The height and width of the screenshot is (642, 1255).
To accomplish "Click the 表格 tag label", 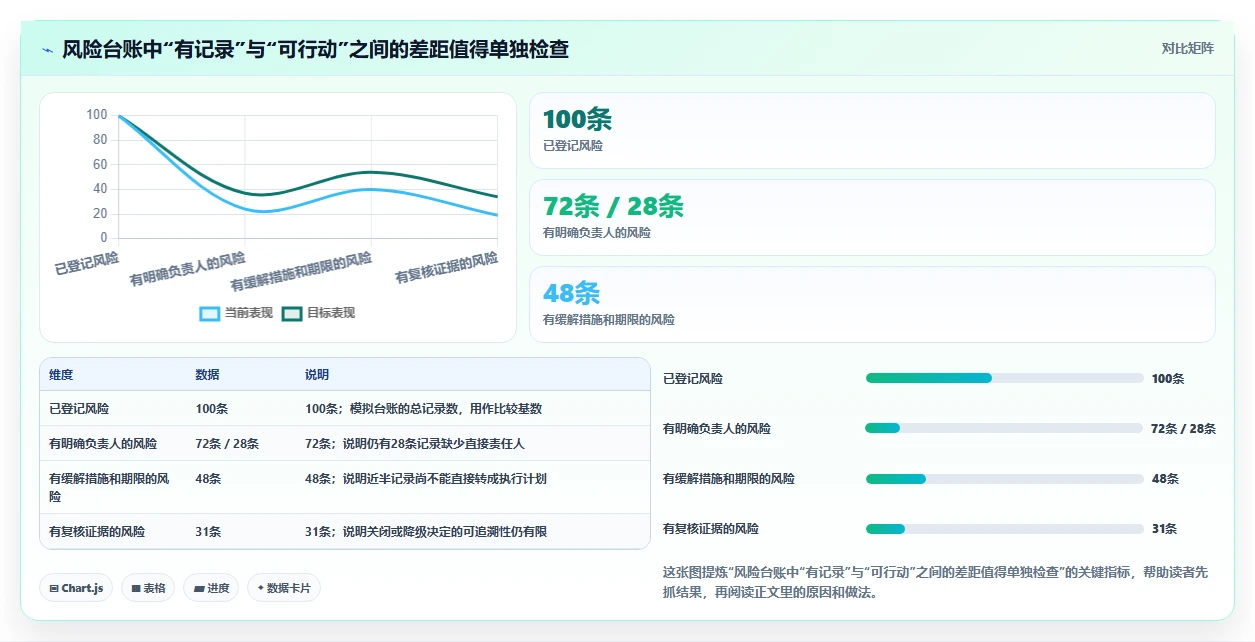I will (154, 588).
